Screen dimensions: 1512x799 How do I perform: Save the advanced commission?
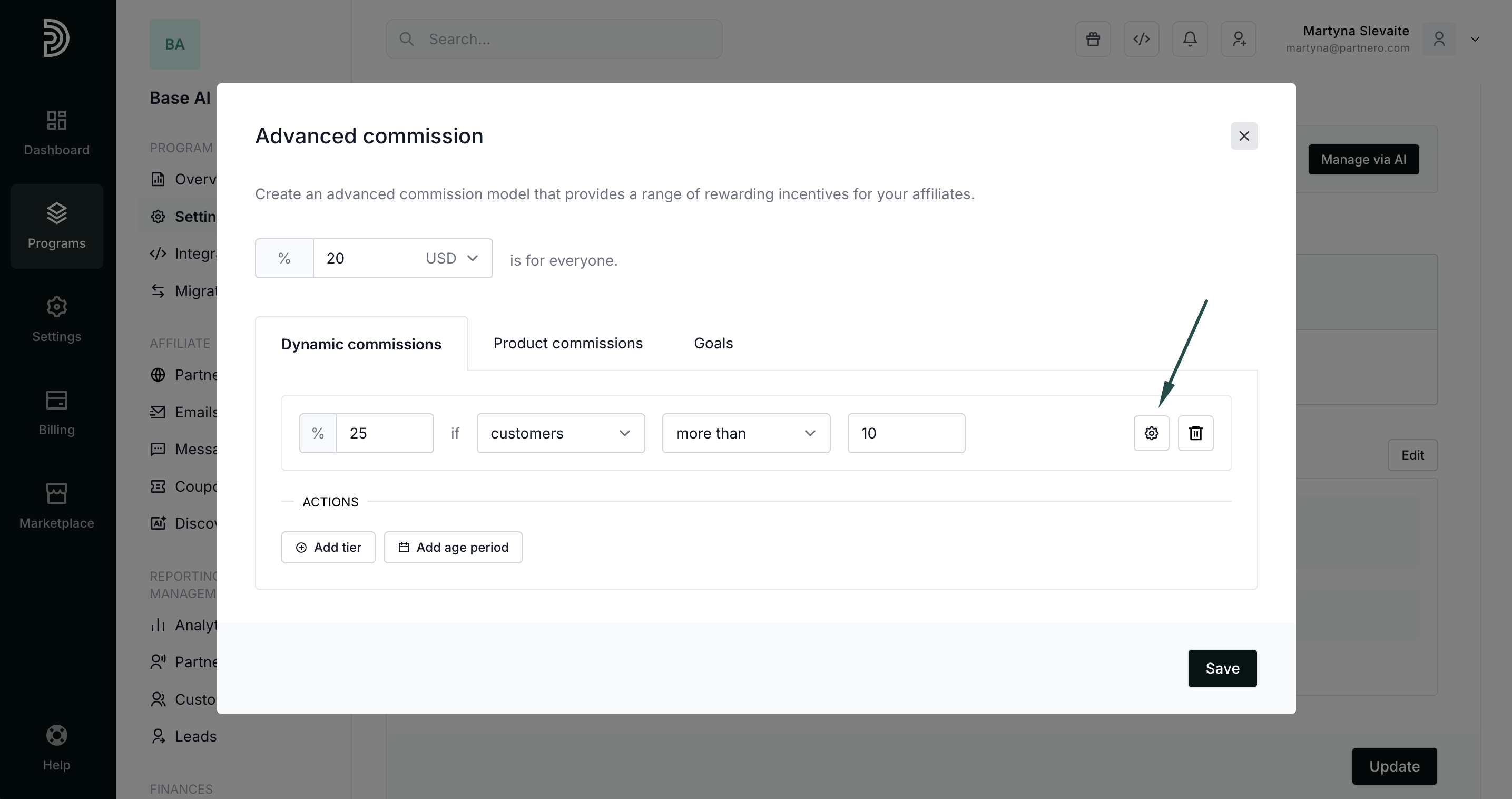pyautogui.click(x=1222, y=668)
